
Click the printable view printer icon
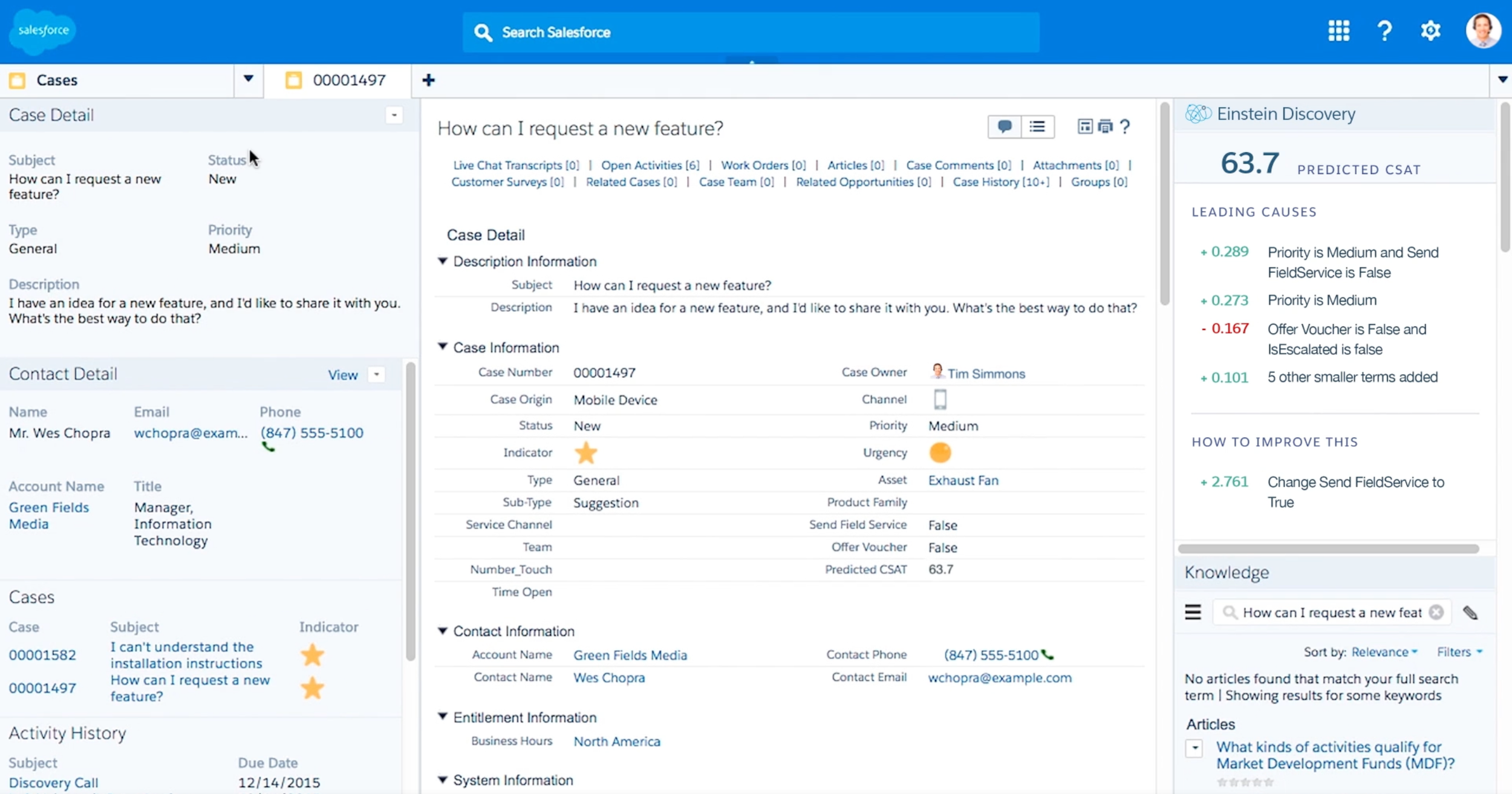click(x=1105, y=126)
